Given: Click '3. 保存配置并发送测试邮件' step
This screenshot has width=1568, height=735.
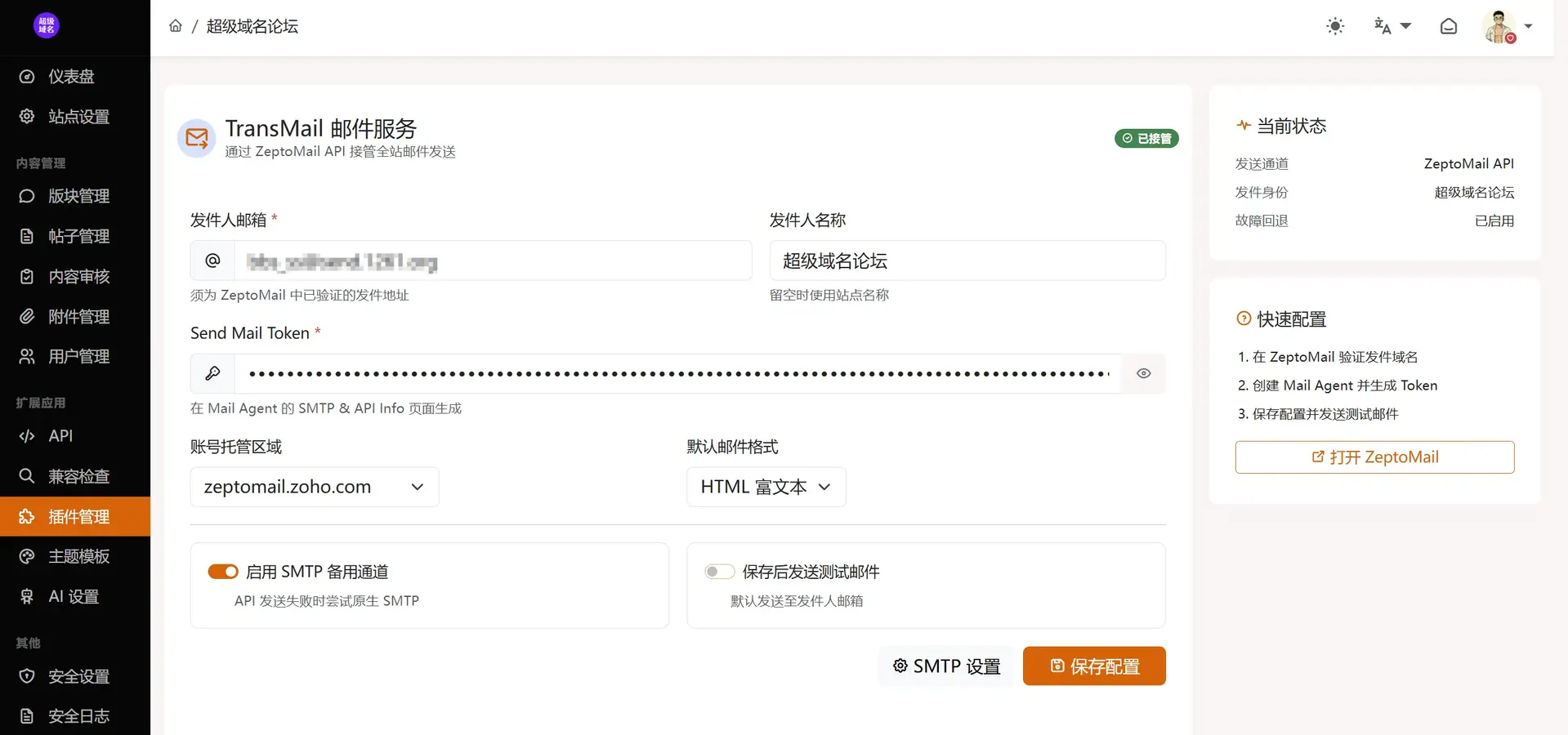Looking at the screenshot, I should (1318, 414).
